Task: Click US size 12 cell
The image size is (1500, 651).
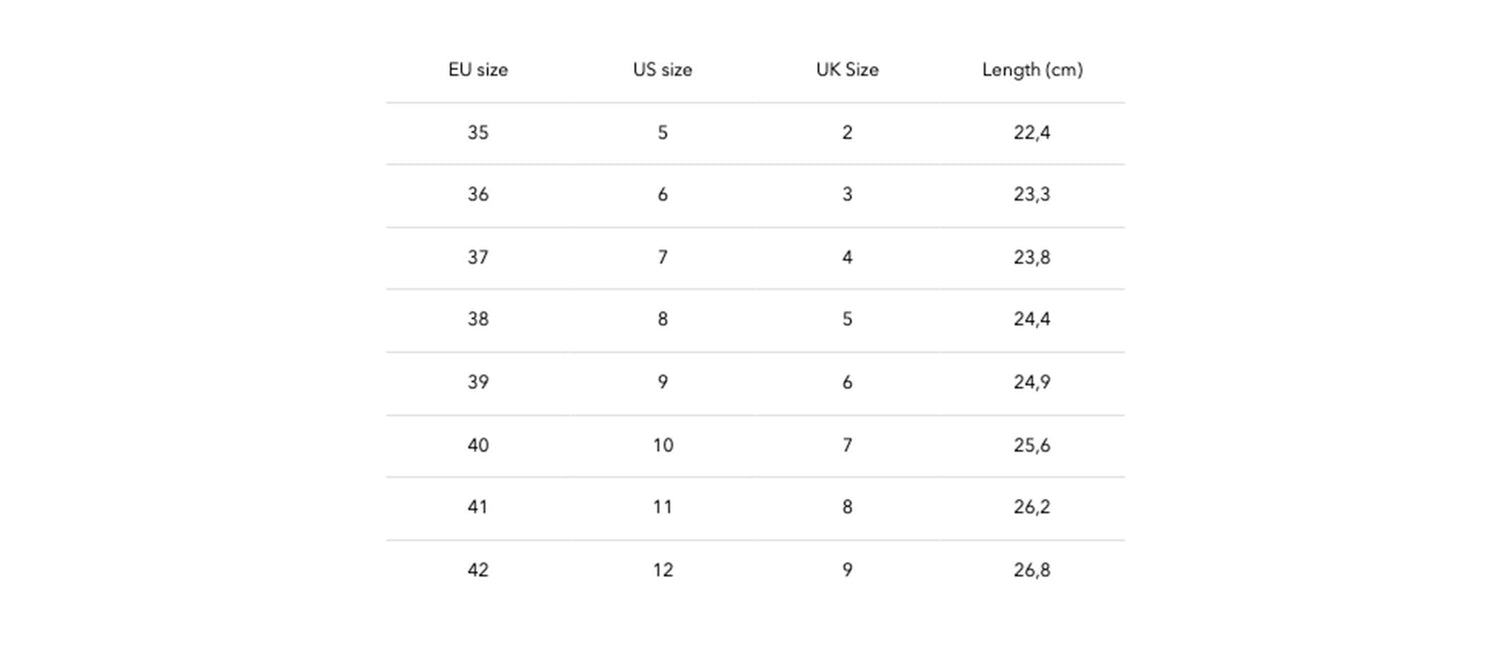Action: point(663,570)
